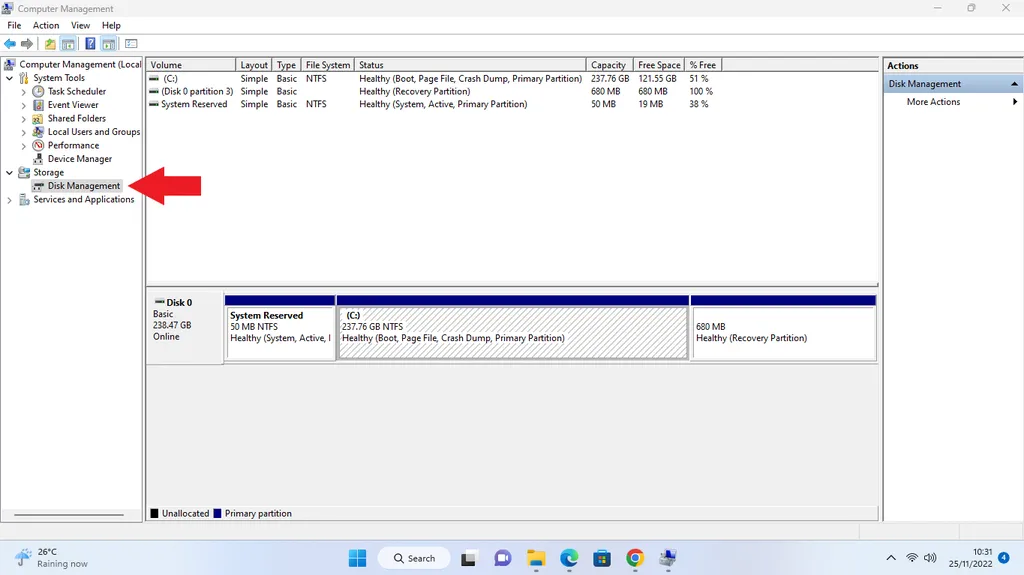Open Google Chrome from taskbar
This screenshot has height=575, width=1024.
click(x=635, y=558)
